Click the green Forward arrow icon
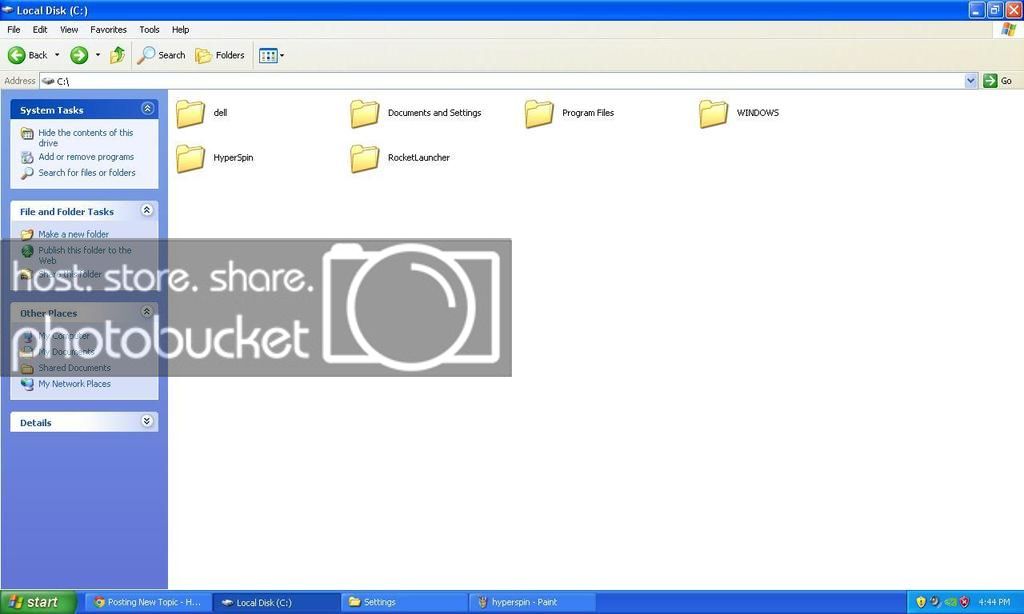The height and width of the screenshot is (614, 1024). pos(79,56)
